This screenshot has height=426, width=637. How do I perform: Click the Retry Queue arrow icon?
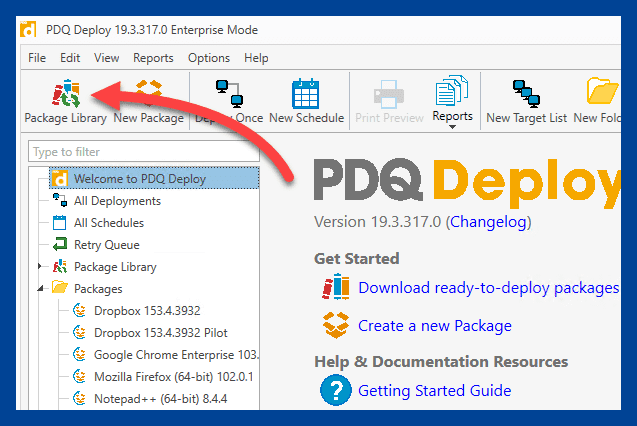click(60, 244)
